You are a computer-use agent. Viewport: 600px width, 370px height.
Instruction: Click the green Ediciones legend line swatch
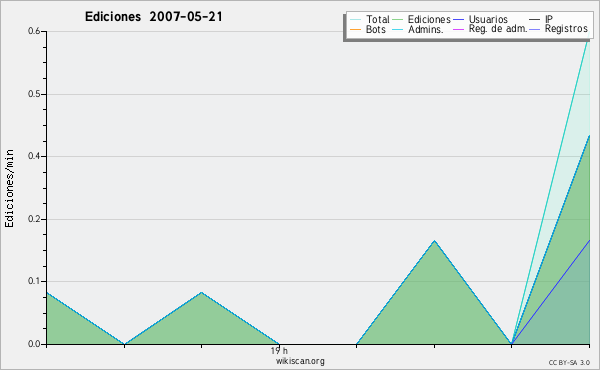(398, 20)
